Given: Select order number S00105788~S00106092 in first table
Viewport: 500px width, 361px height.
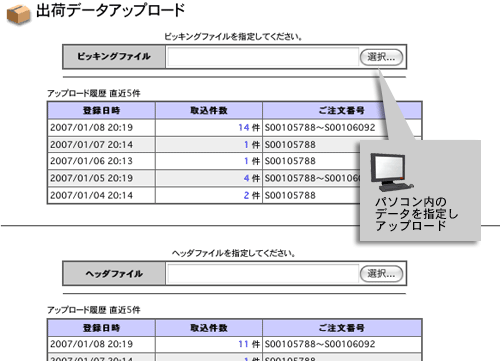Looking at the screenshot, I should pyautogui.click(x=320, y=127).
